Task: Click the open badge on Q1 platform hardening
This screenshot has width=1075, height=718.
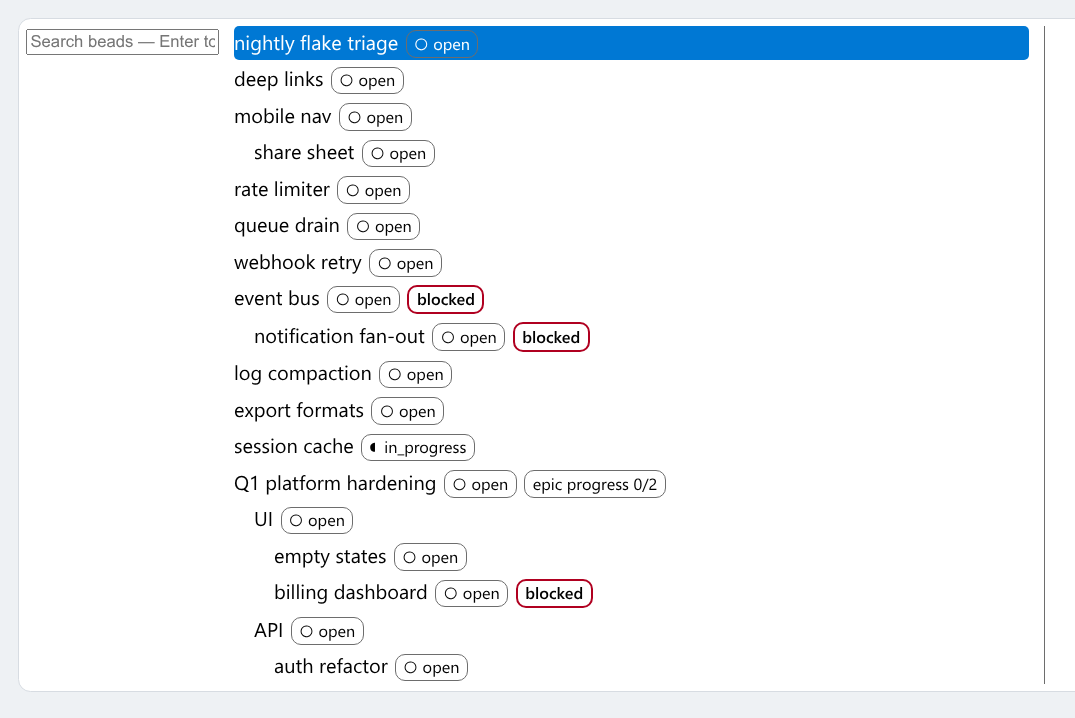Action: (x=481, y=484)
